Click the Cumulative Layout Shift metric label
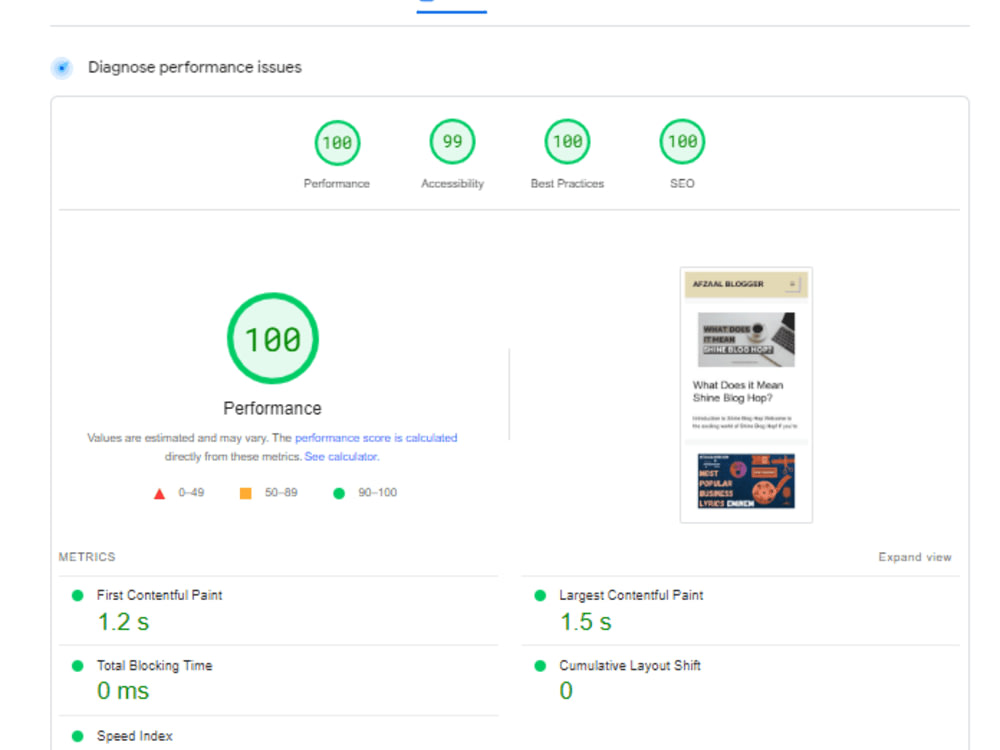This screenshot has width=1000, height=750. pyautogui.click(x=629, y=665)
